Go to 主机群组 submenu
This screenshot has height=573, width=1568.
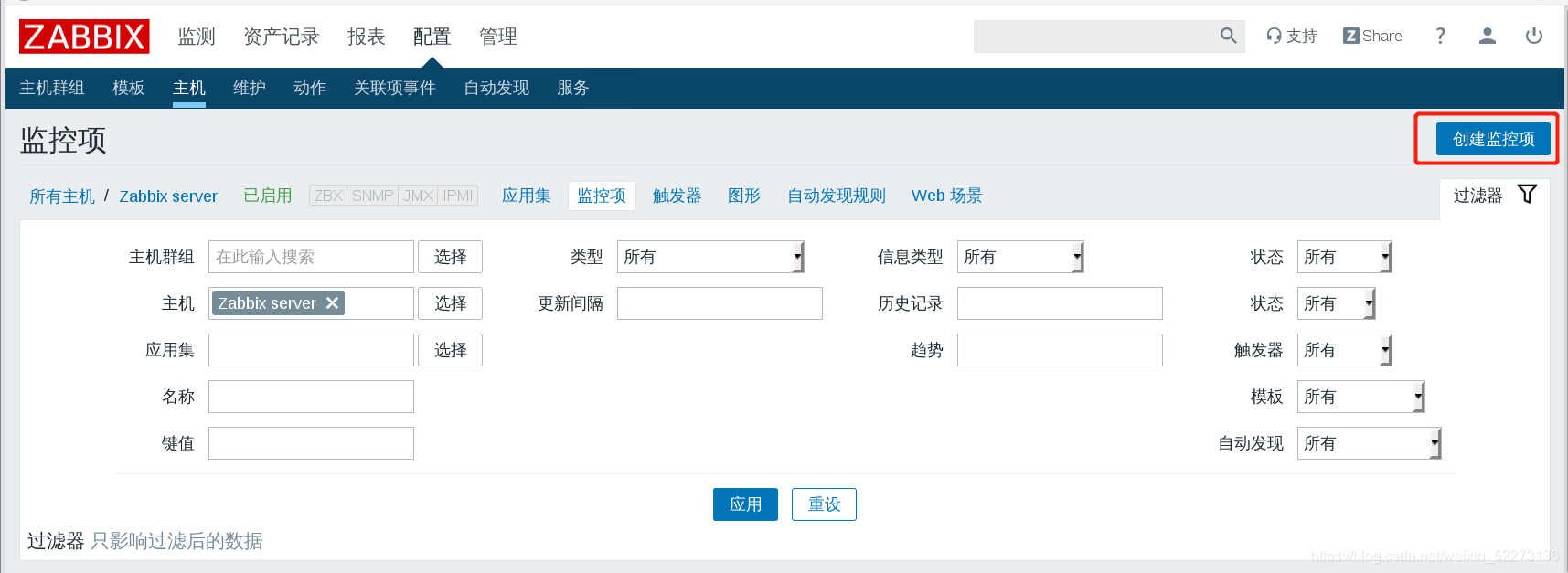tap(52, 88)
